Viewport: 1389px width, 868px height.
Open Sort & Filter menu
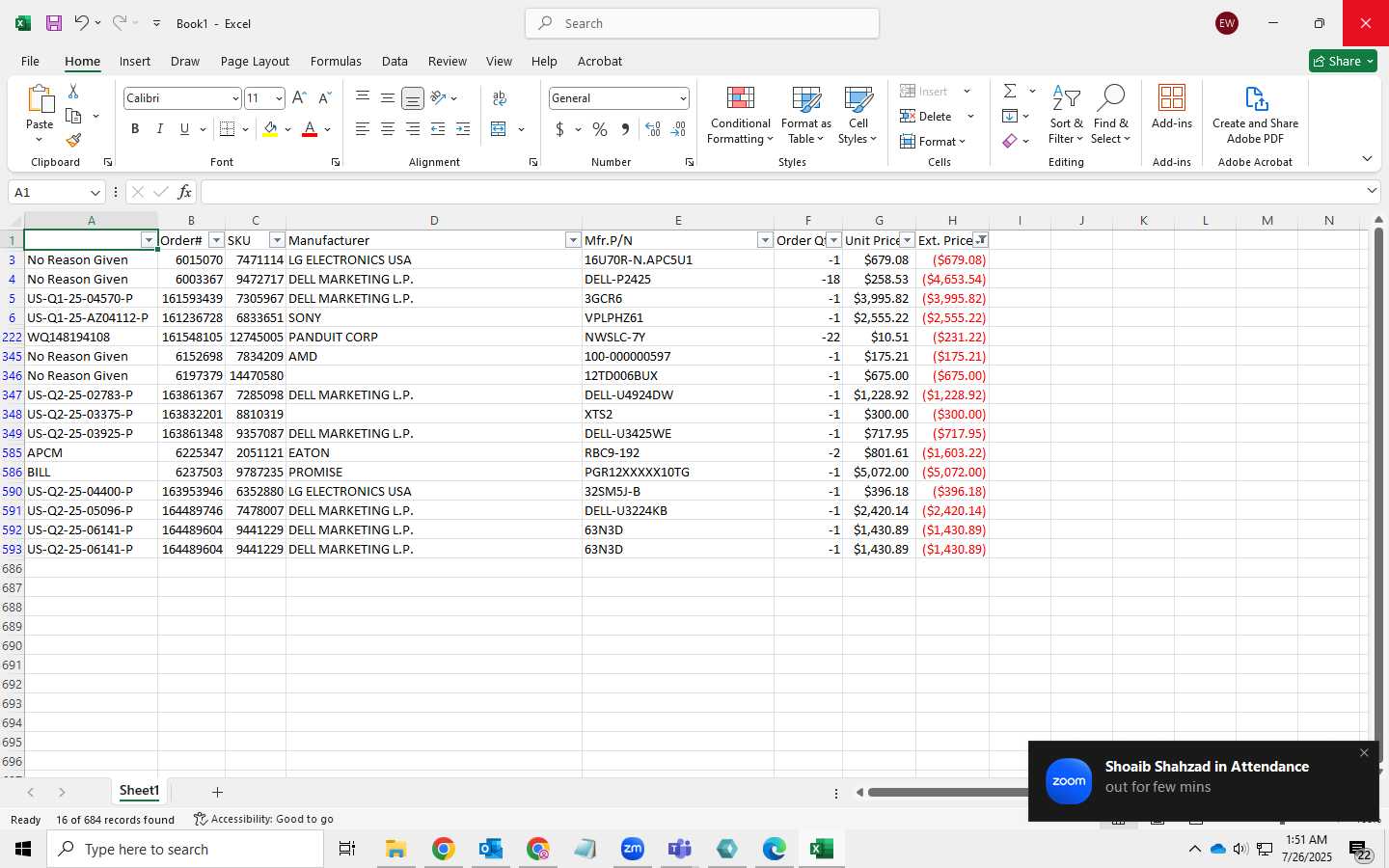click(x=1066, y=116)
